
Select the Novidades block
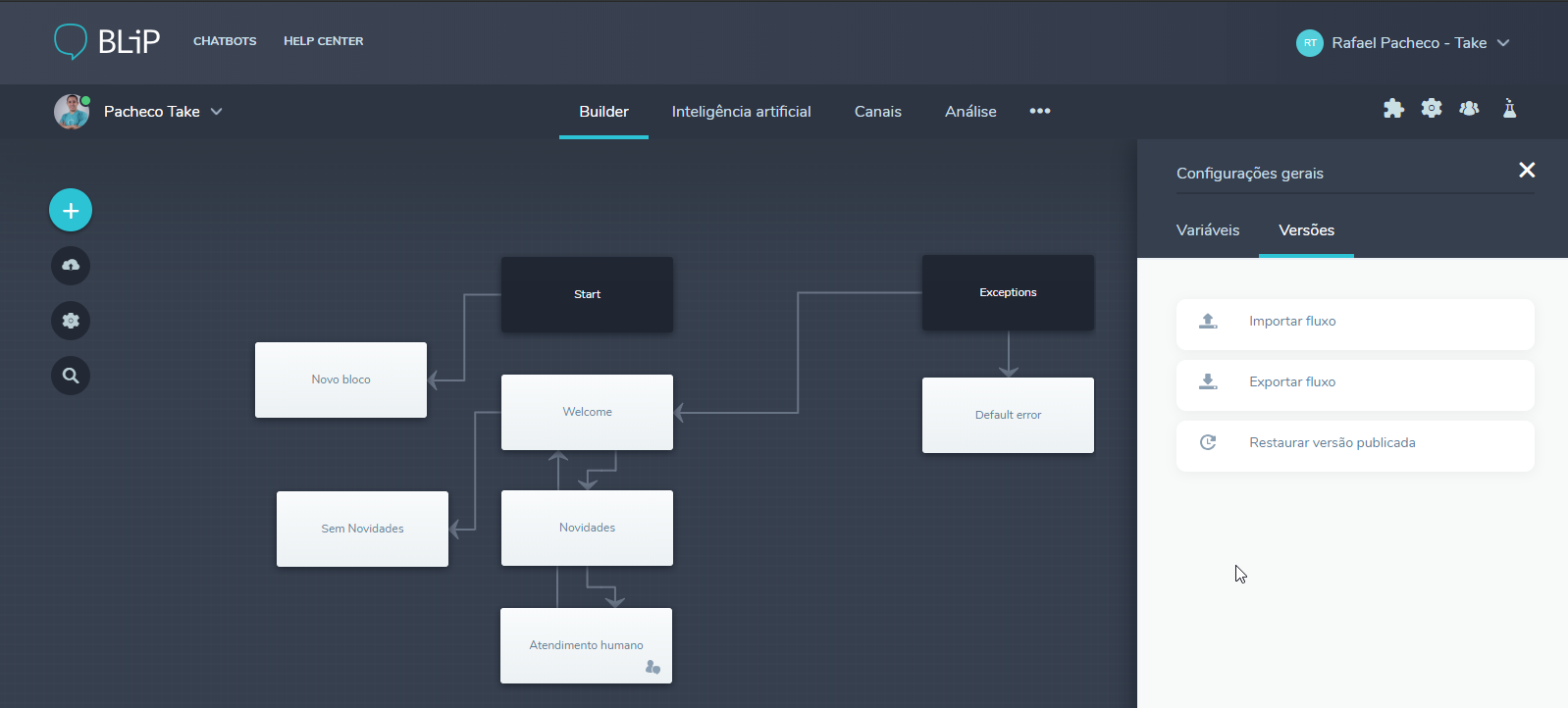[x=587, y=528]
